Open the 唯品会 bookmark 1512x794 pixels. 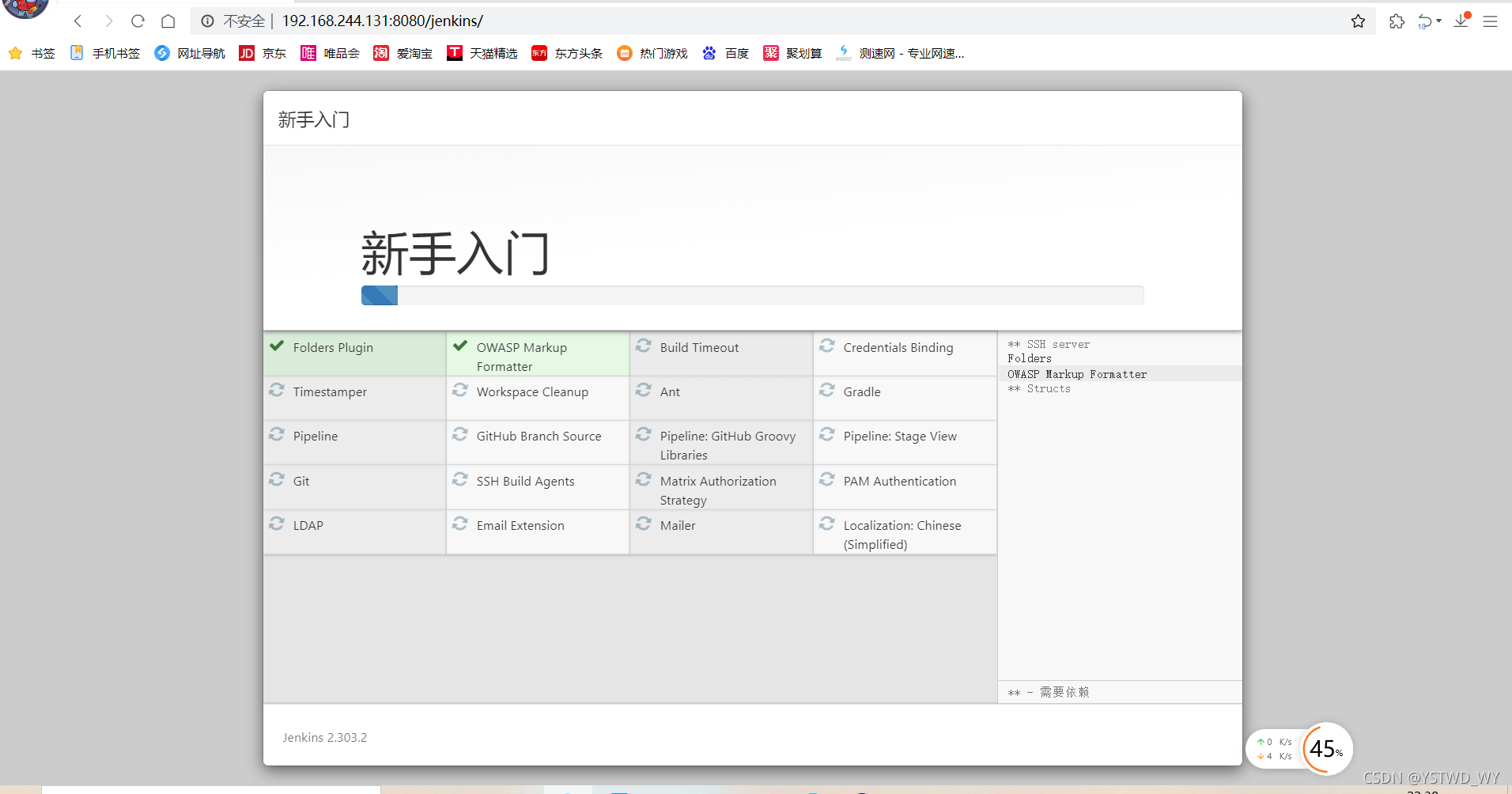tap(331, 53)
